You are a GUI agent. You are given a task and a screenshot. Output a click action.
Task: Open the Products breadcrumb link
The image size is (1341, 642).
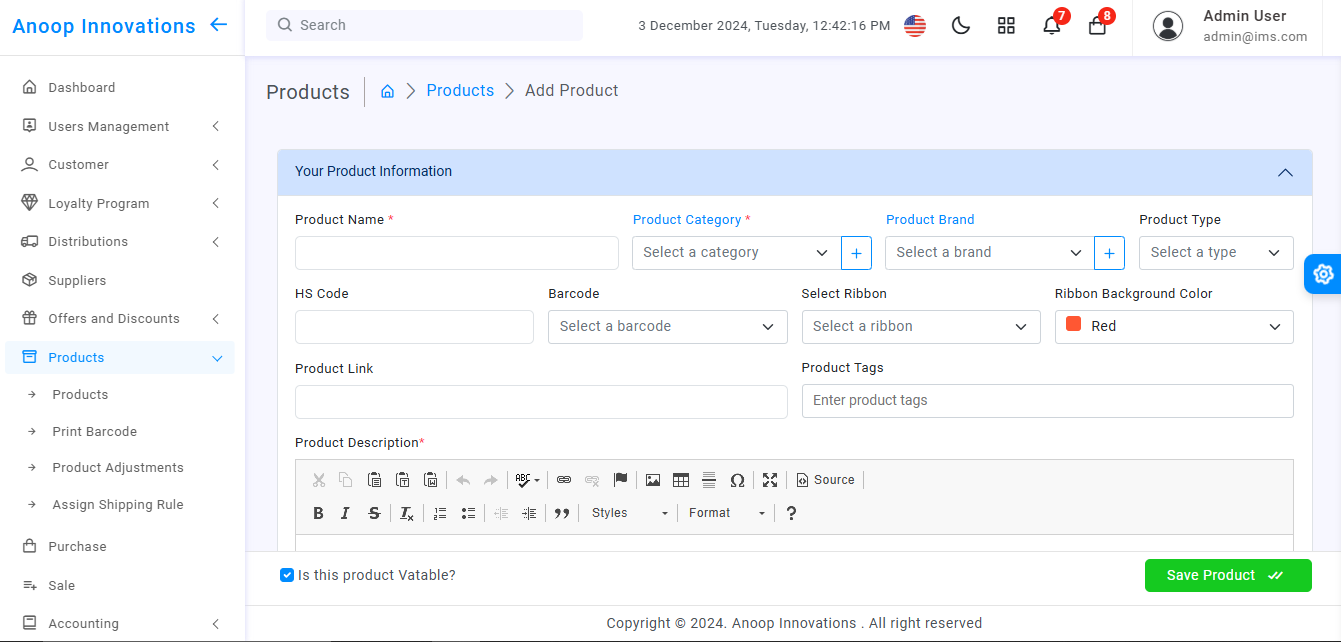pos(460,90)
